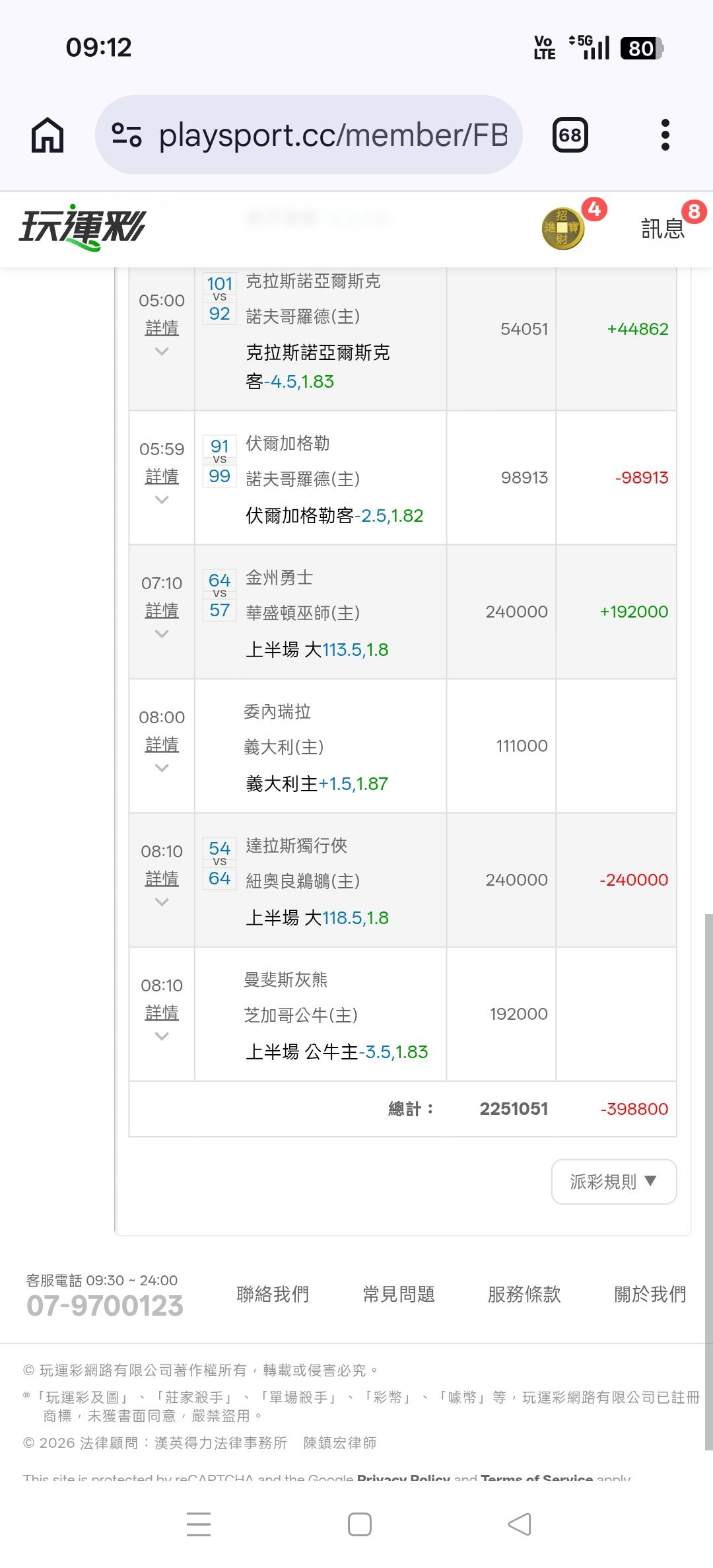Open 訊息 messages with 8 notifications
713x1568 pixels.
click(x=663, y=229)
